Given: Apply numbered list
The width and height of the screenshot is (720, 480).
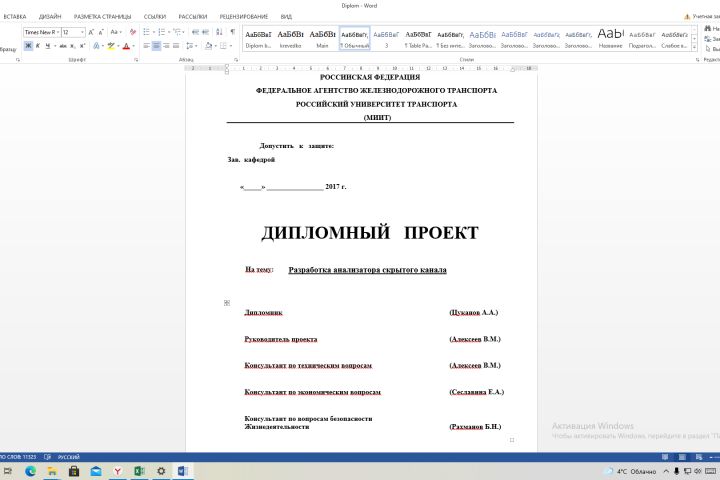Looking at the screenshot, I should pyautogui.click(x=161, y=32).
